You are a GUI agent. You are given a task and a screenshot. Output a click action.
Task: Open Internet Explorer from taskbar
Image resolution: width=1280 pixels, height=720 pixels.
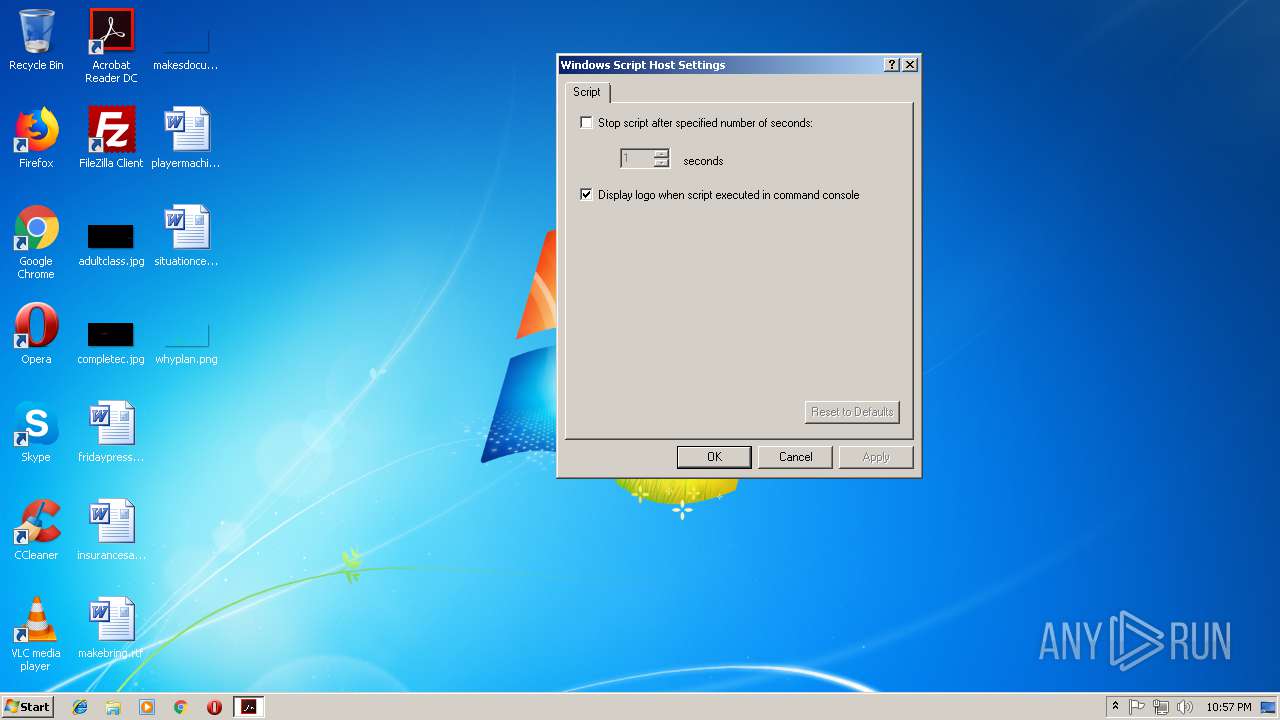point(80,707)
